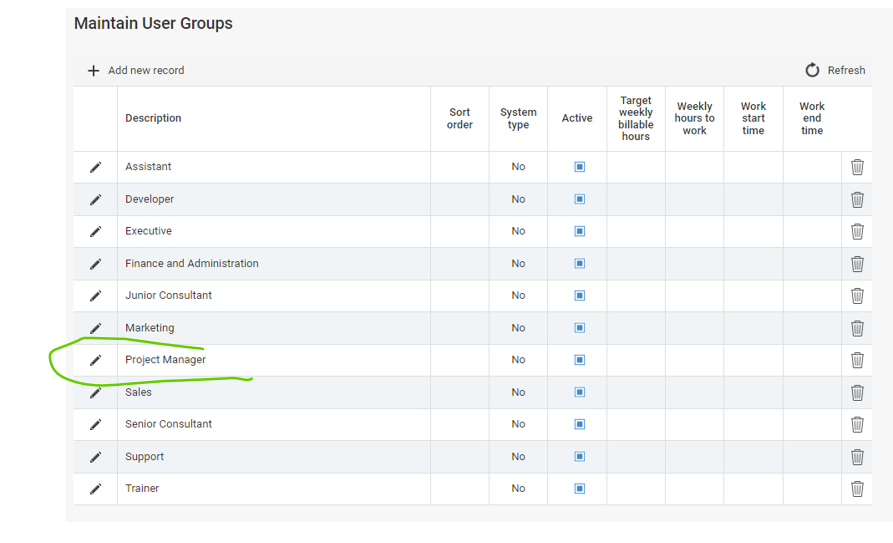
Task: Edit the Marketing row with pencil icon
Action: (96, 328)
